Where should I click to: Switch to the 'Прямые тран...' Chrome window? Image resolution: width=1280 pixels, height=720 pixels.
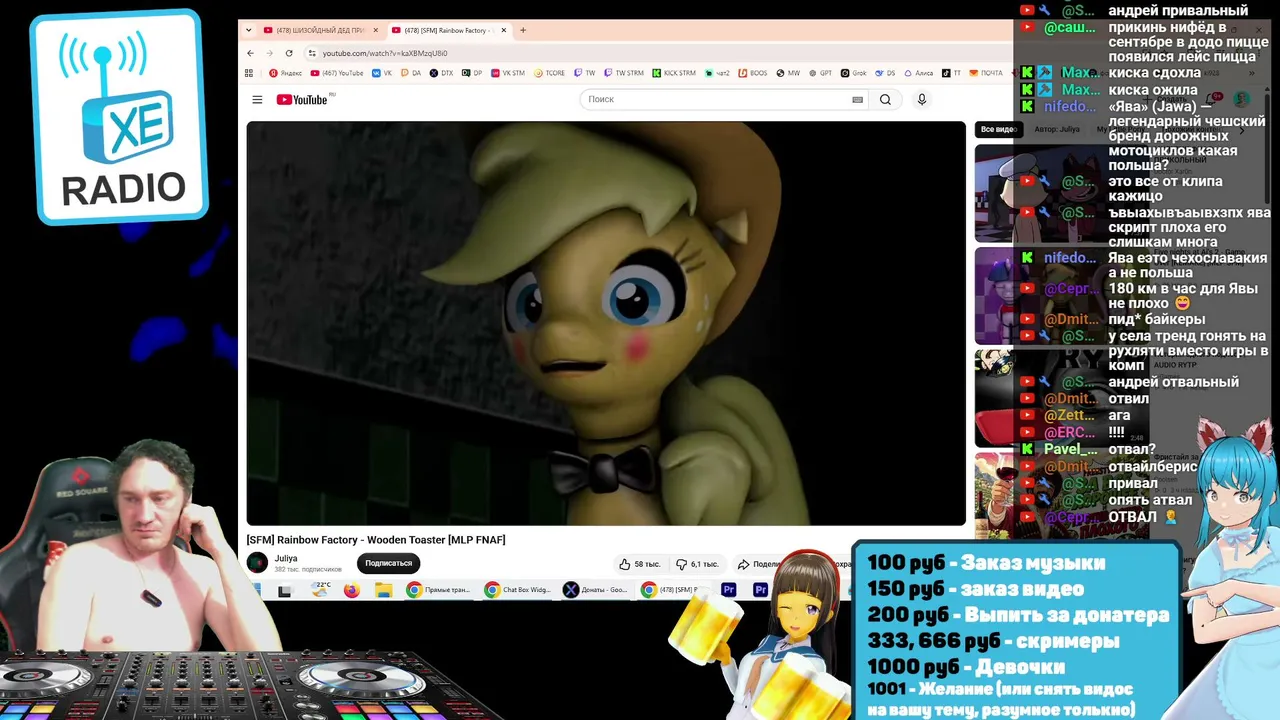(438, 591)
